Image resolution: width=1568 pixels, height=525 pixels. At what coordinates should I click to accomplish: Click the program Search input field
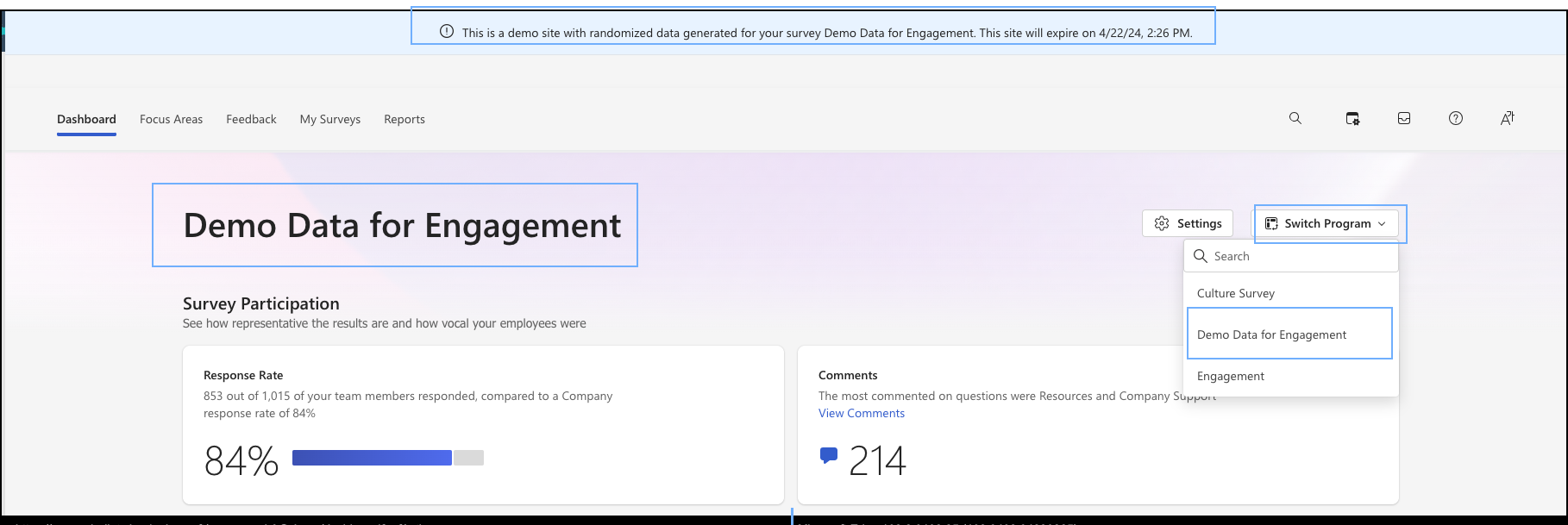click(x=1298, y=256)
